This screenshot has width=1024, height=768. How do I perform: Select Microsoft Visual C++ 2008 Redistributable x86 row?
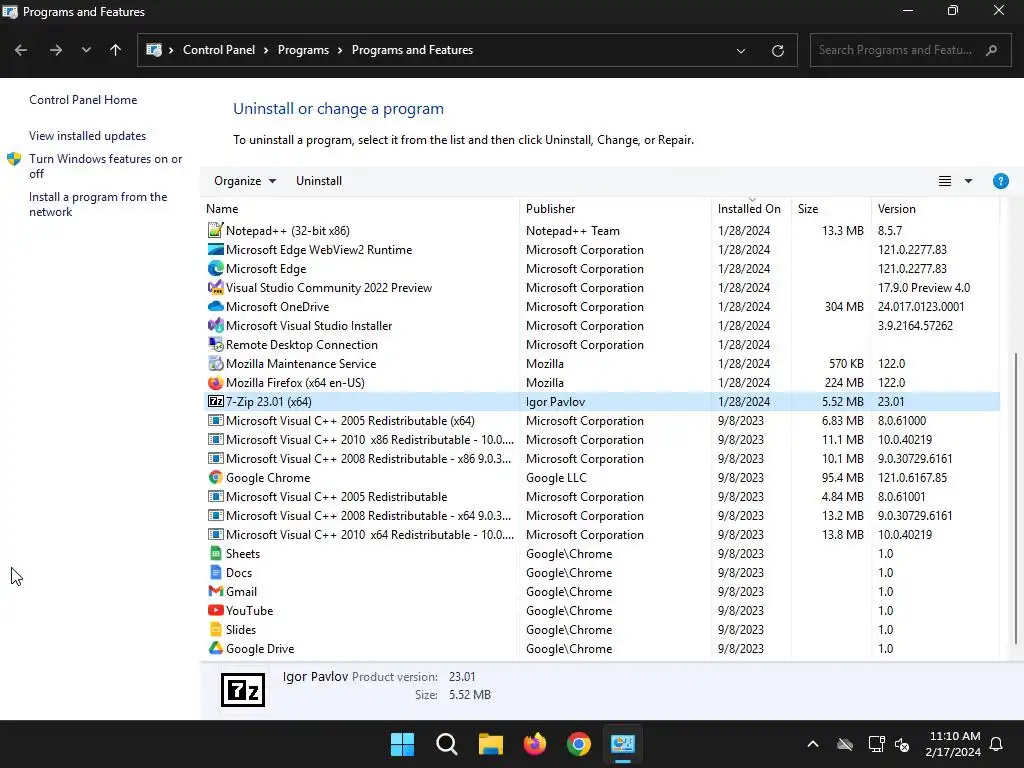(x=601, y=458)
